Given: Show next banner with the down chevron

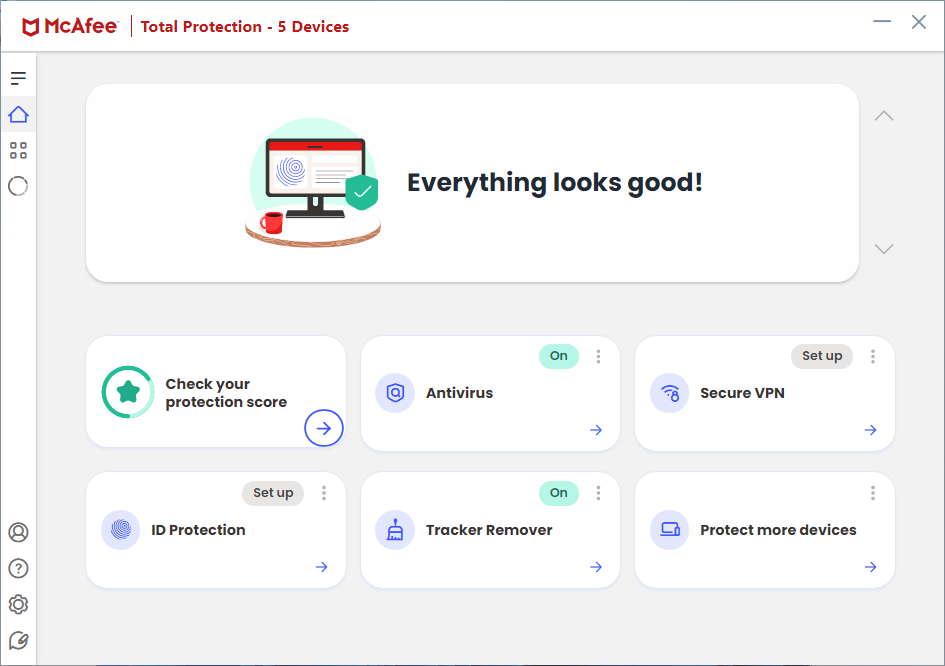Looking at the screenshot, I should click(x=883, y=249).
